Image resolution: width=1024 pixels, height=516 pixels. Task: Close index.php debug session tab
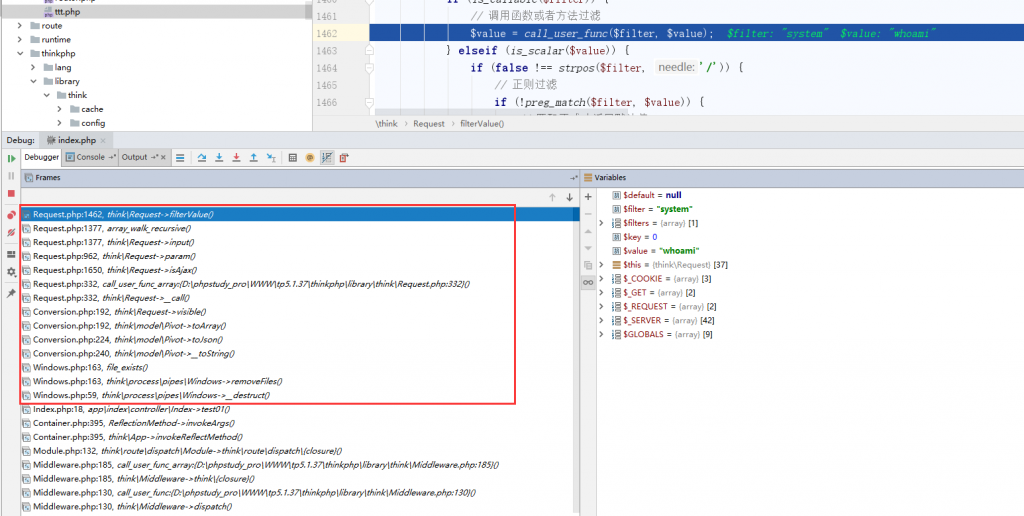pos(103,140)
